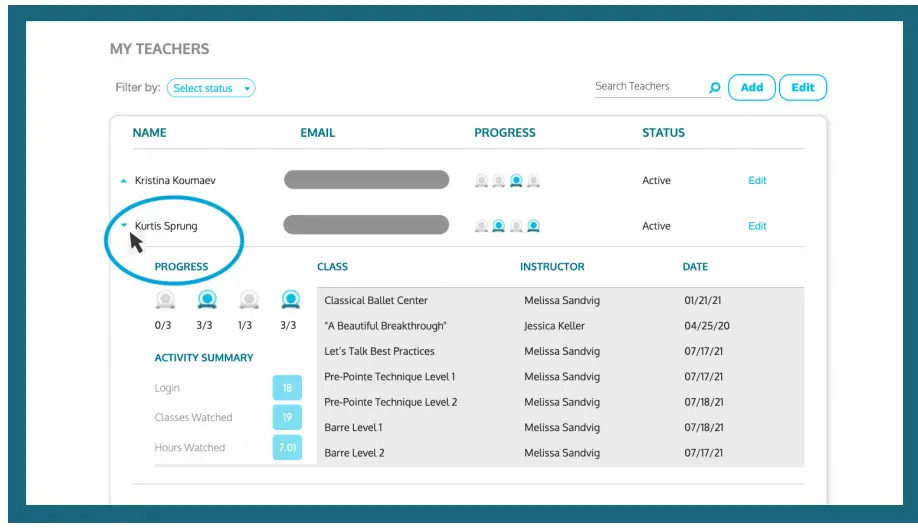Image resolution: width=918 pixels, height=528 pixels.
Task: Click Edit link for Kristina Koumaev
Action: [x=757, y=180]
